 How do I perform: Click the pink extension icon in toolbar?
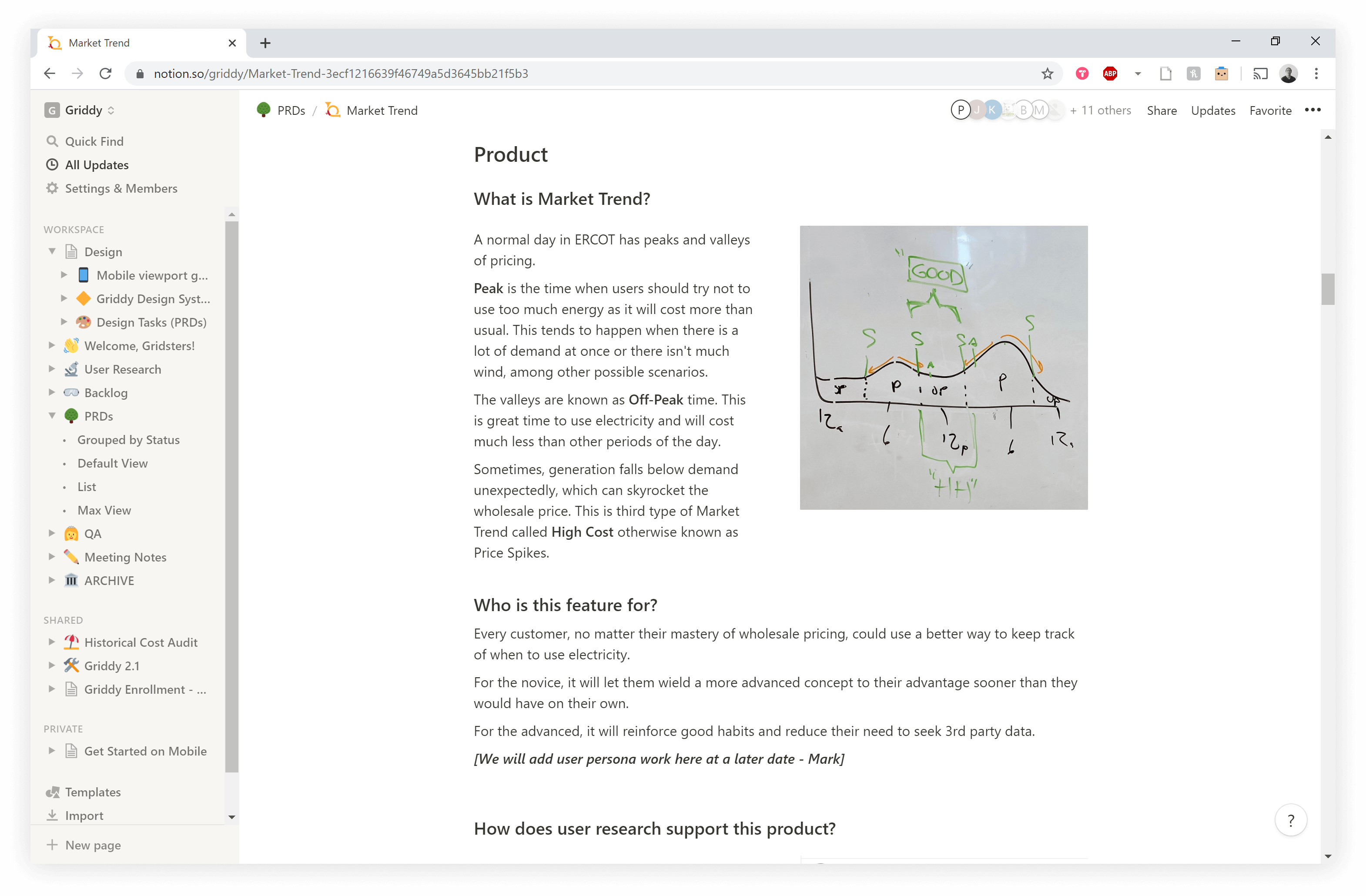tap(1082, 74)
